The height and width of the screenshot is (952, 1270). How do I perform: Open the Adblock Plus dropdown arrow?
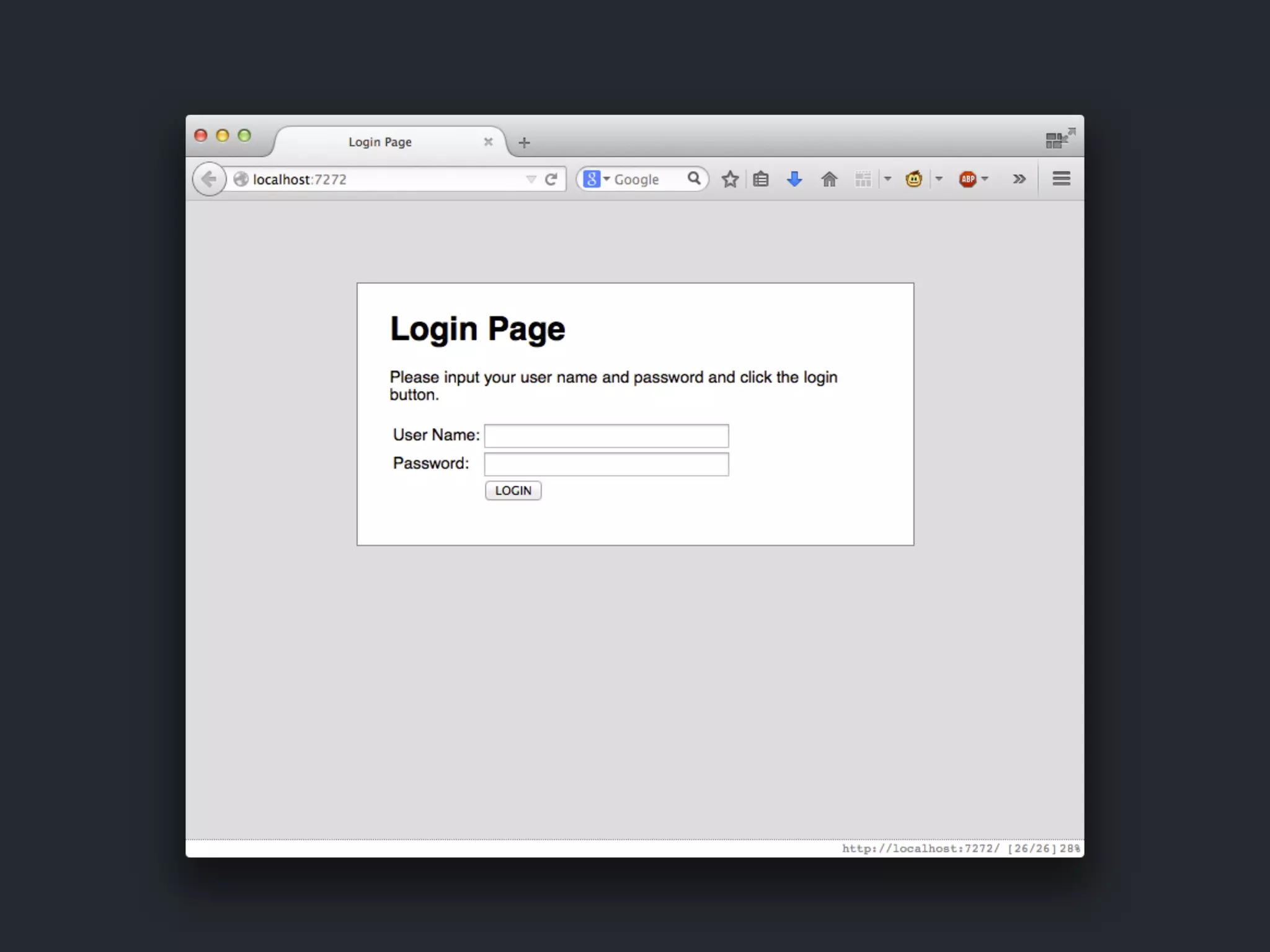(985, 179)
